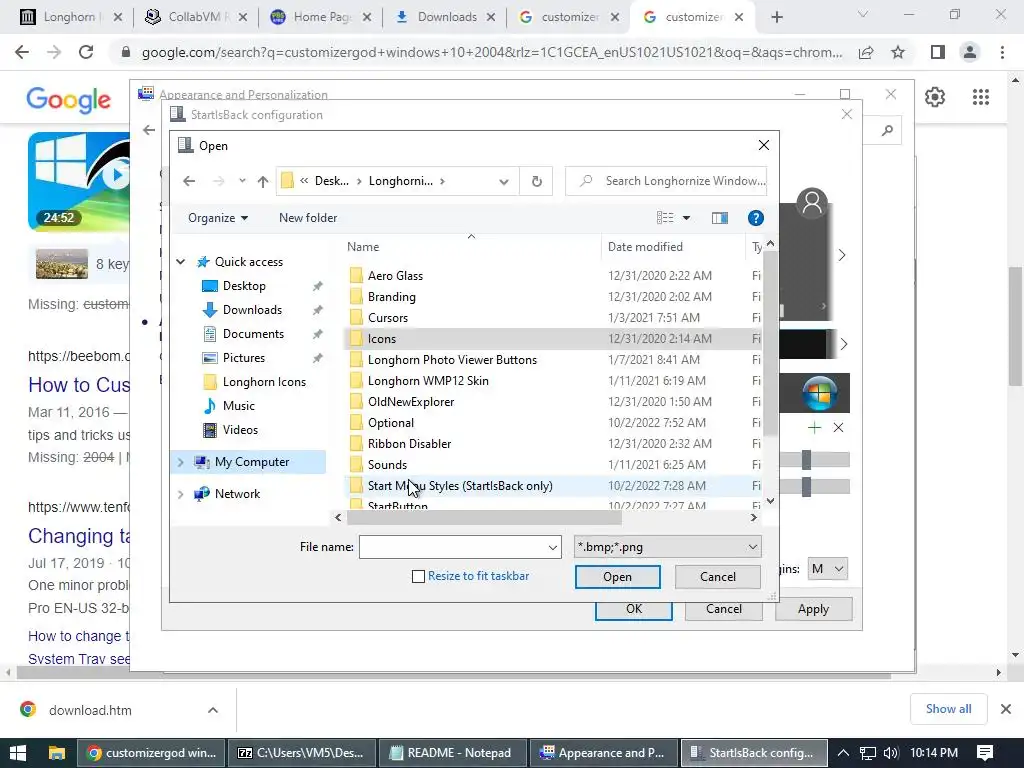Switch to the Longhorn browser tab

click(69, 17)
